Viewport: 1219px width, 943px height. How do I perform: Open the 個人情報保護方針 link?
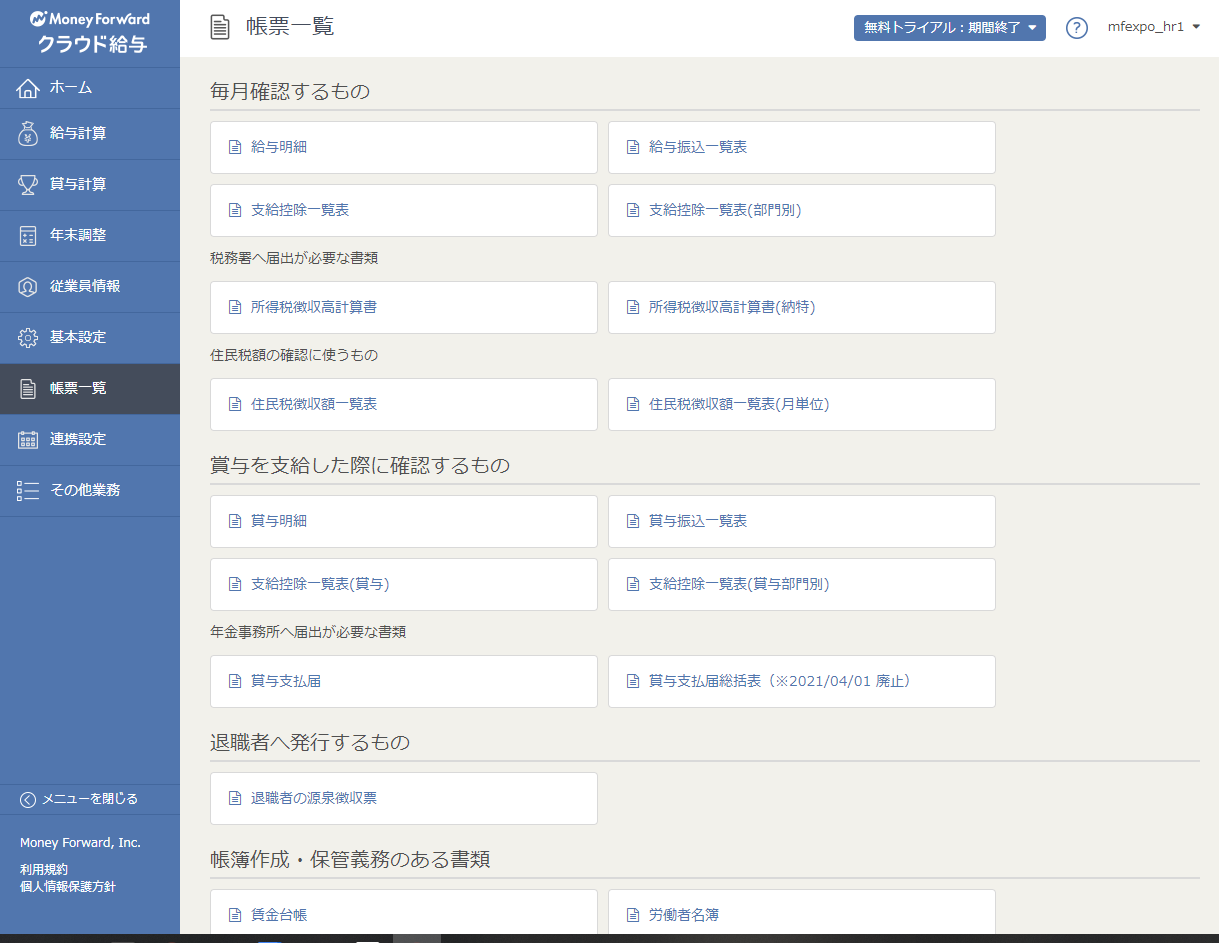[68, 886]
